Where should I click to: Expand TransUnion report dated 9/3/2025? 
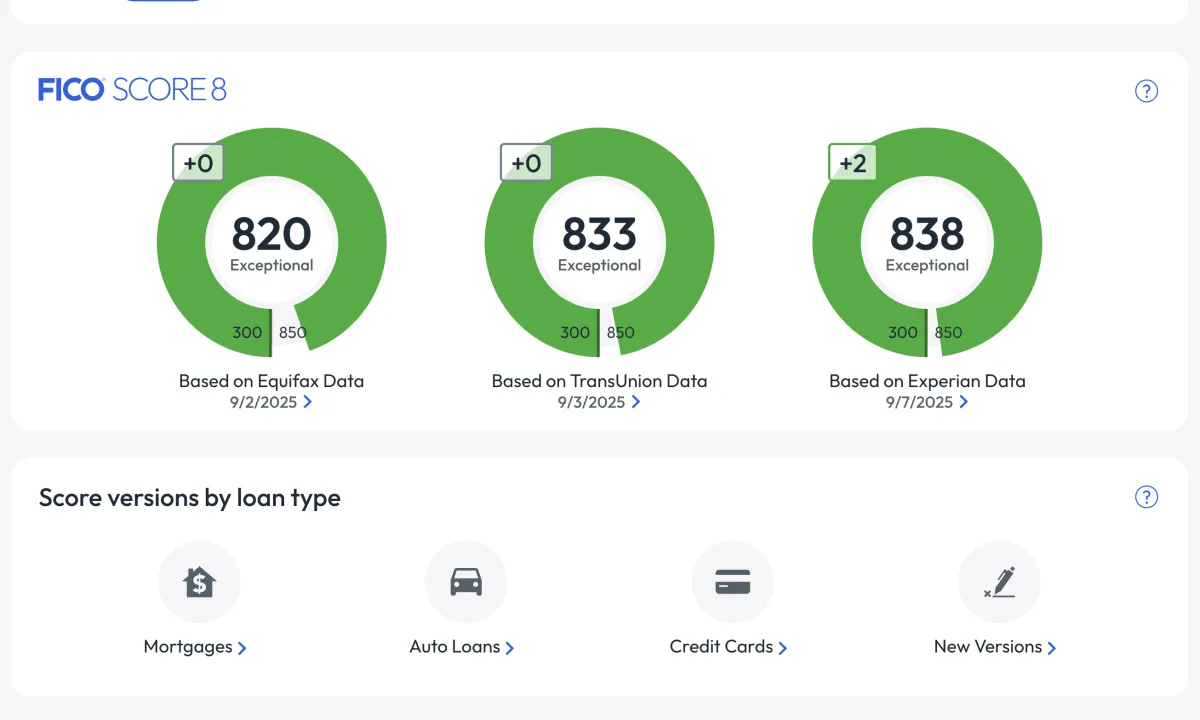point(600,402)
